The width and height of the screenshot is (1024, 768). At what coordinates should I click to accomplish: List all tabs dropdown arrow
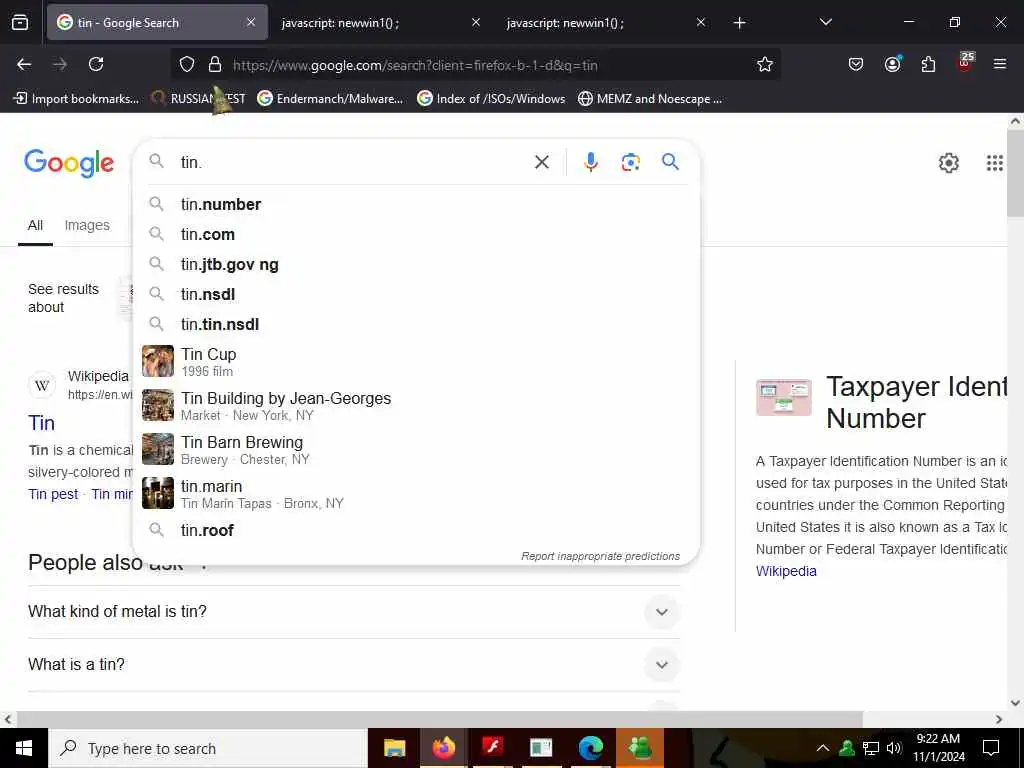(825, 23)
